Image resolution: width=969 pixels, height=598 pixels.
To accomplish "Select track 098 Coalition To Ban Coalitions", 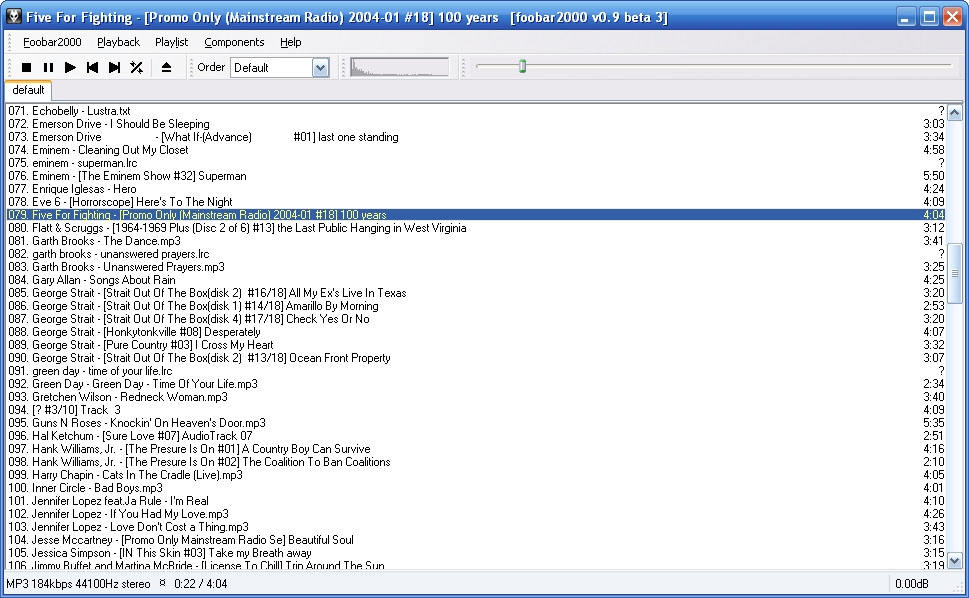I will 475,461.
